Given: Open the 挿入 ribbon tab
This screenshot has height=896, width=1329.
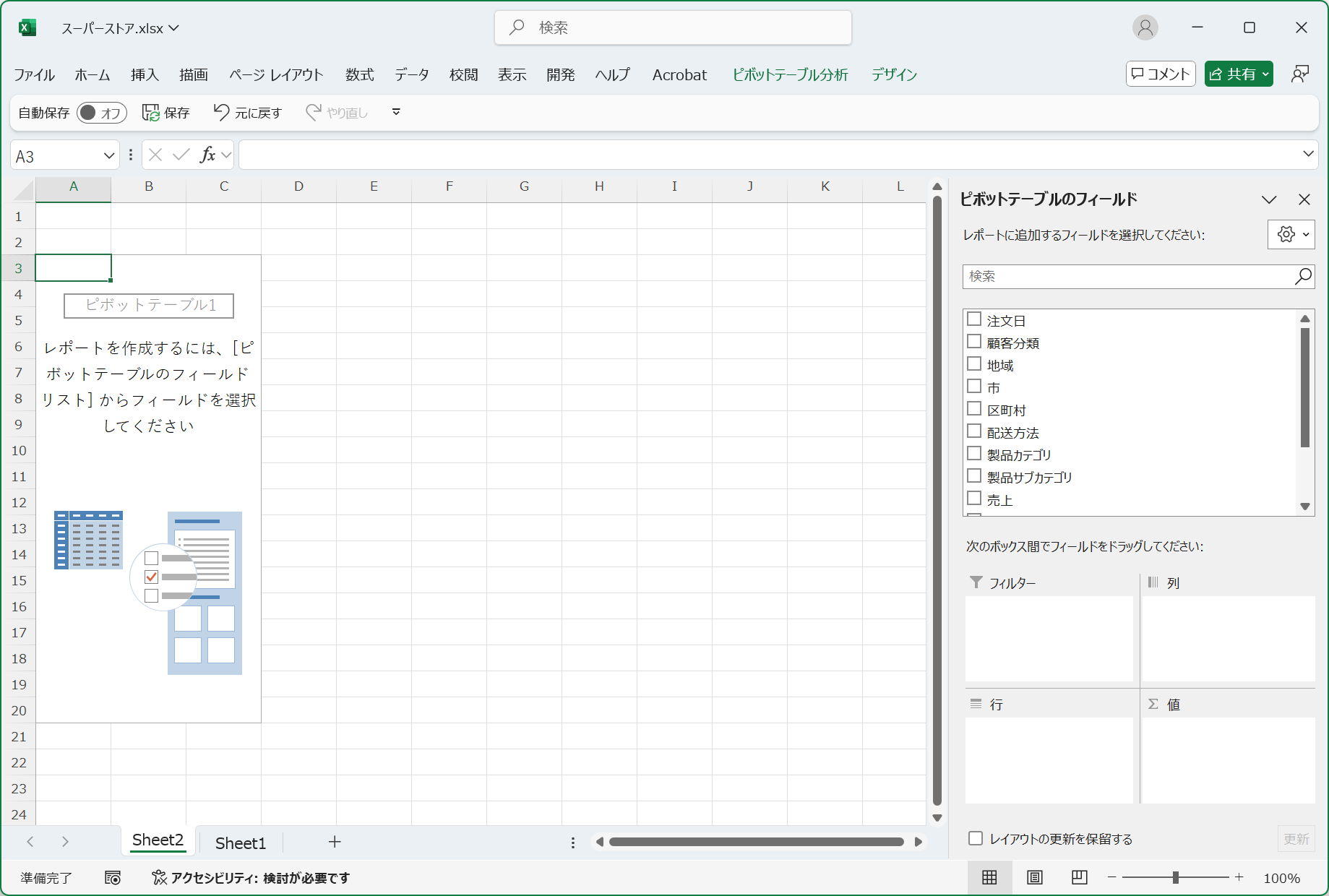Looking at the screenshot, I should click(x=145, y=74).
